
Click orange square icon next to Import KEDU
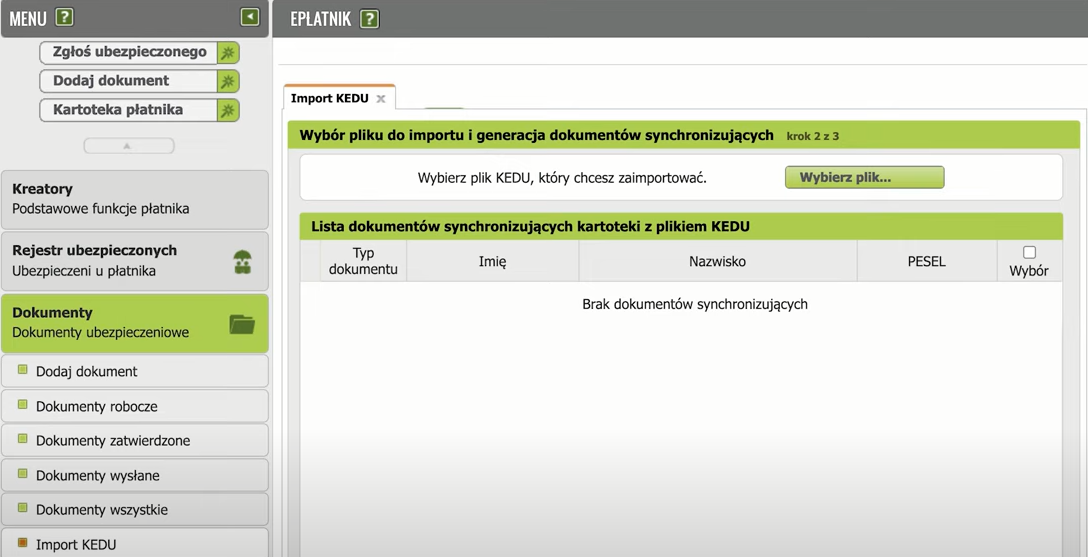coord(22,542)
